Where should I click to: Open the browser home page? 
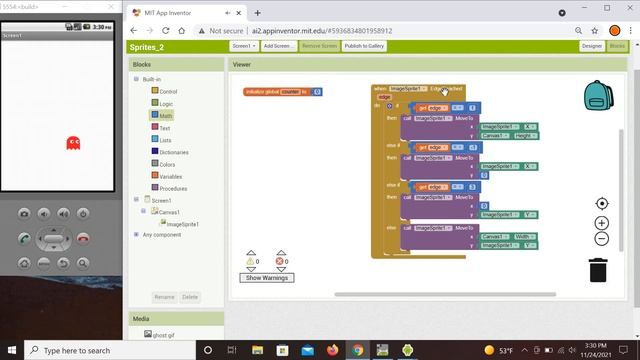[x=182, y=31]
